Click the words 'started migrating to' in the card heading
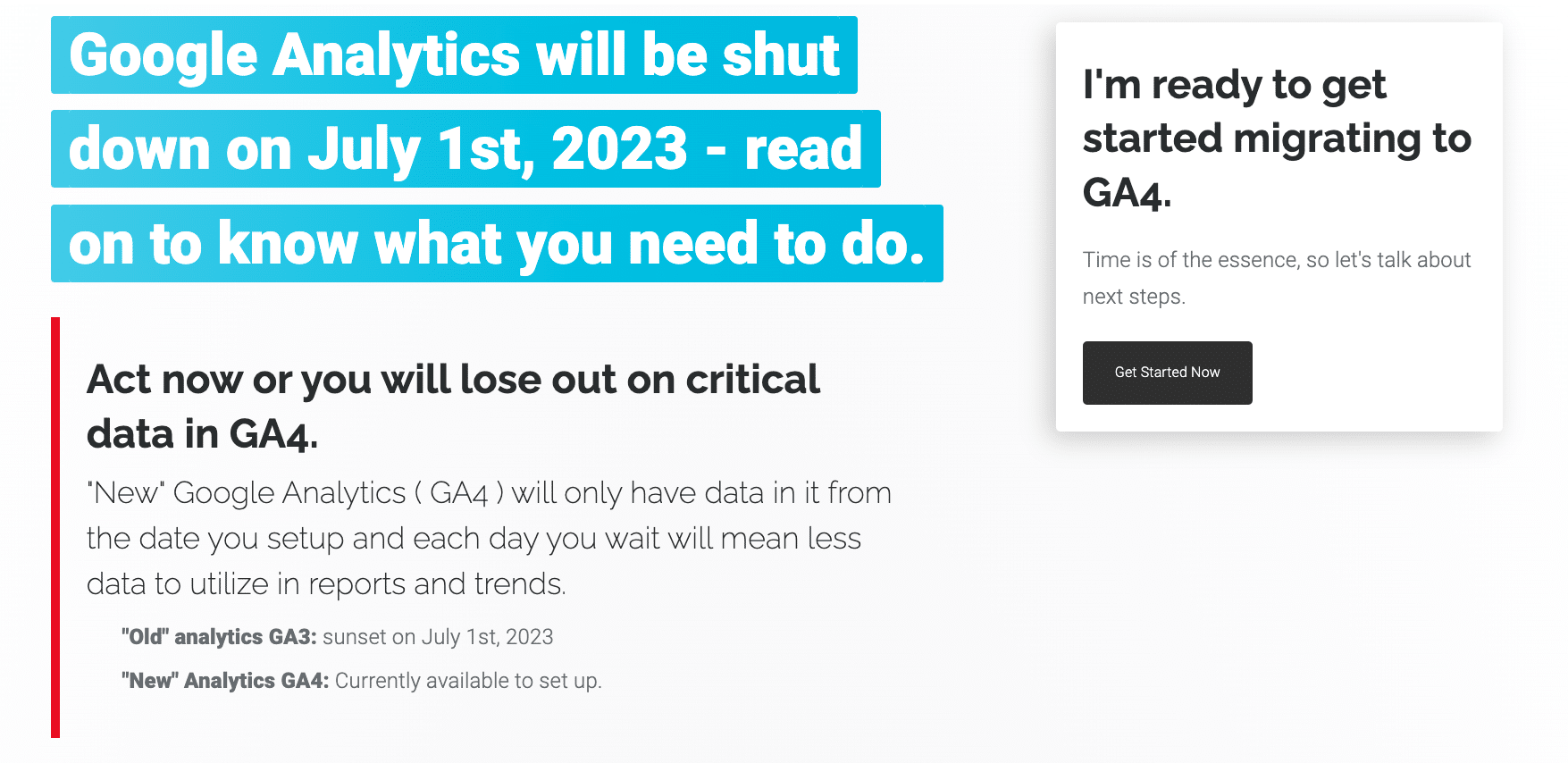The image size is (1568, 763). (x=1277, y=138)
